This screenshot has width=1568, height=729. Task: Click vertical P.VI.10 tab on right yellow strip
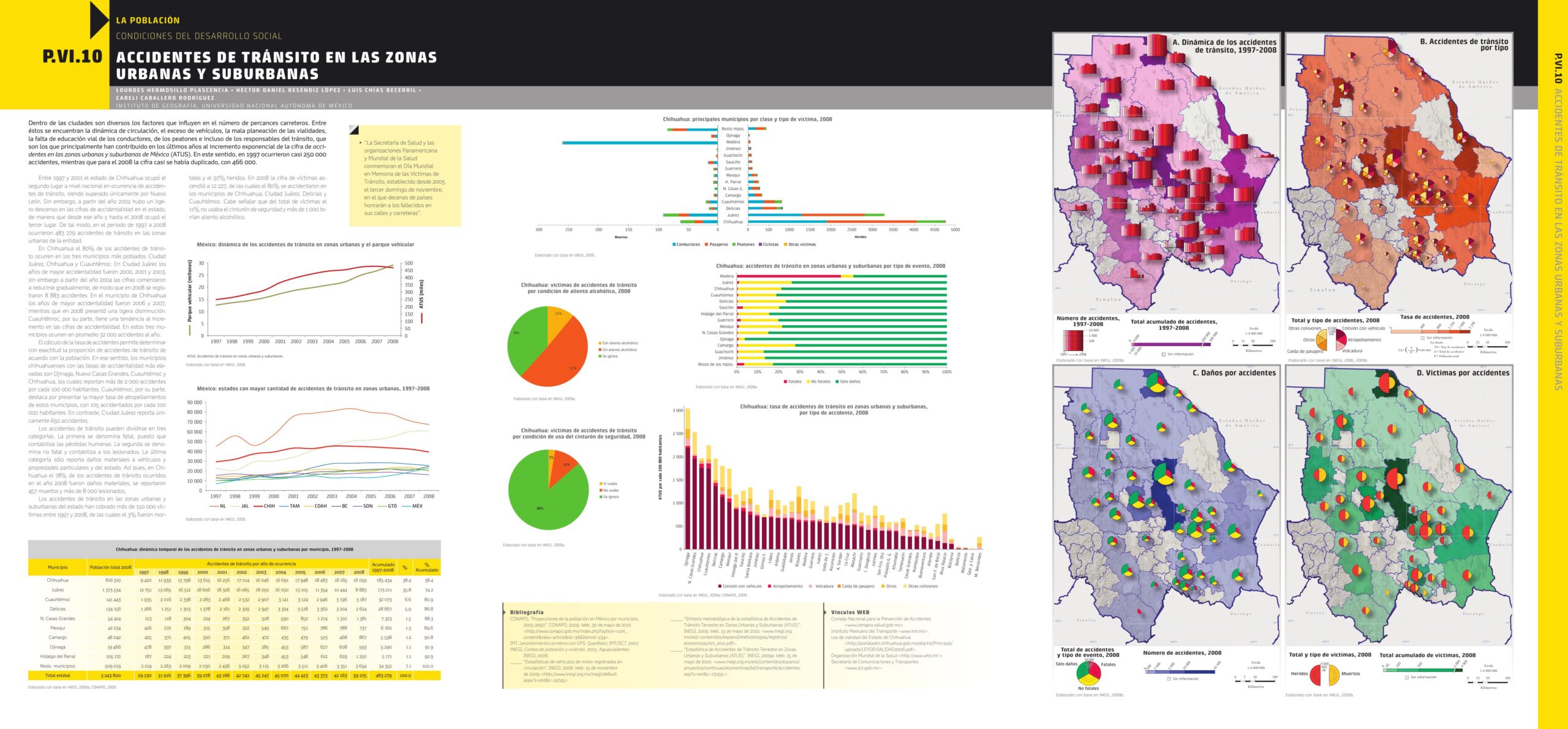1558,67
